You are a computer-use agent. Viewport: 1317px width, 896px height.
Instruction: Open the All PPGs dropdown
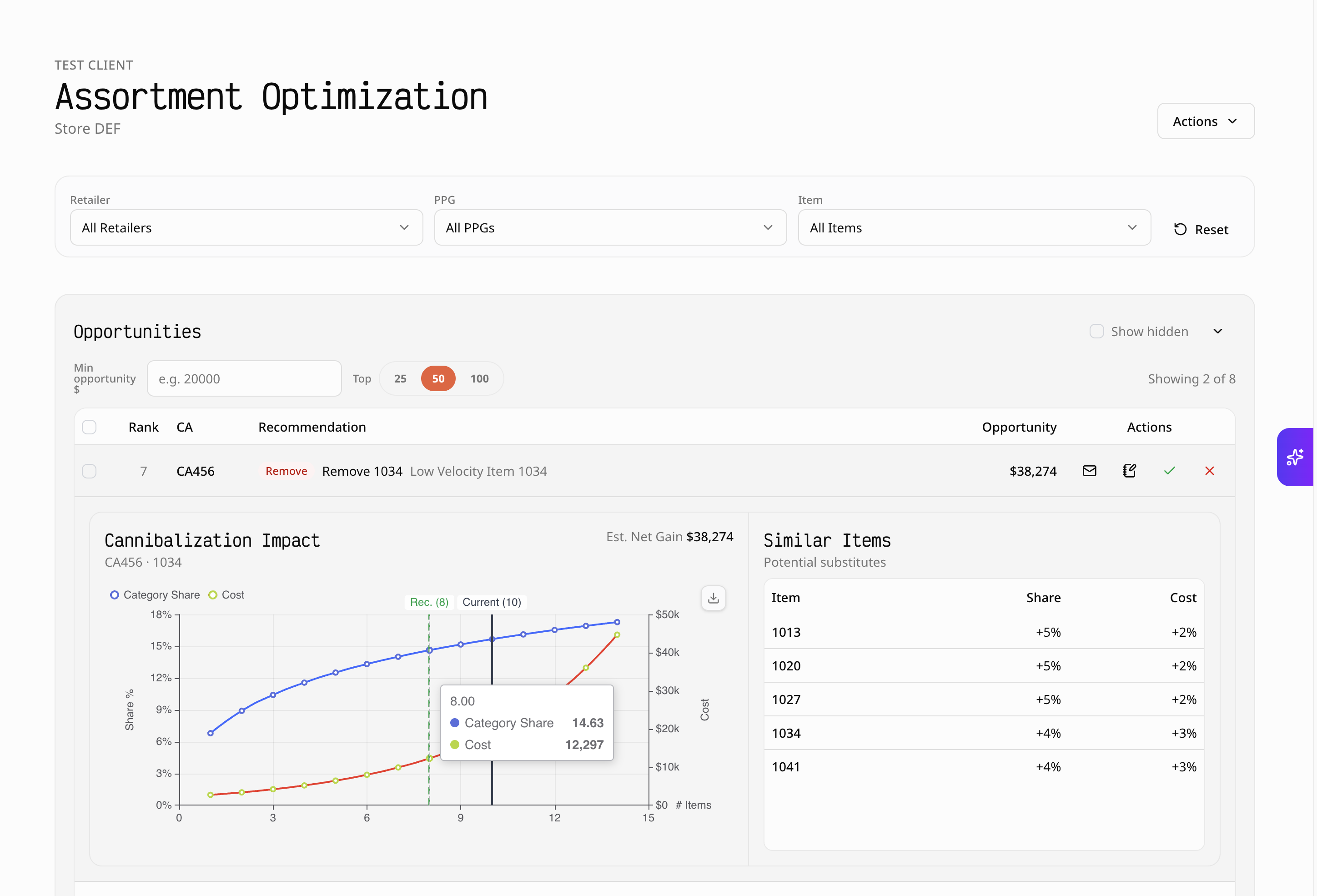[x=610, y=228]
